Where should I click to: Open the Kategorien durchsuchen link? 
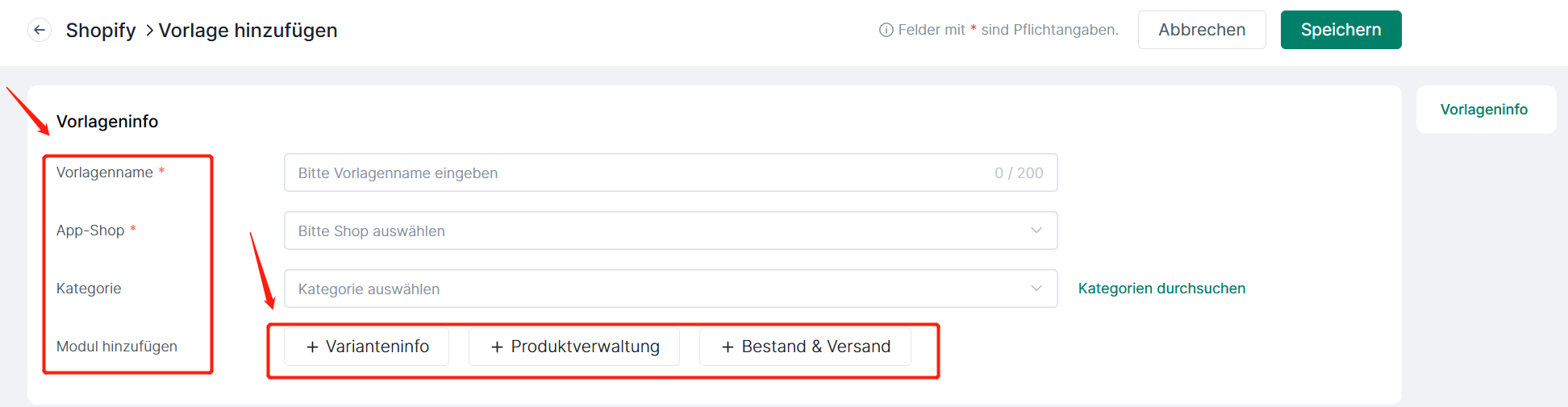[x=1161, y=289]
